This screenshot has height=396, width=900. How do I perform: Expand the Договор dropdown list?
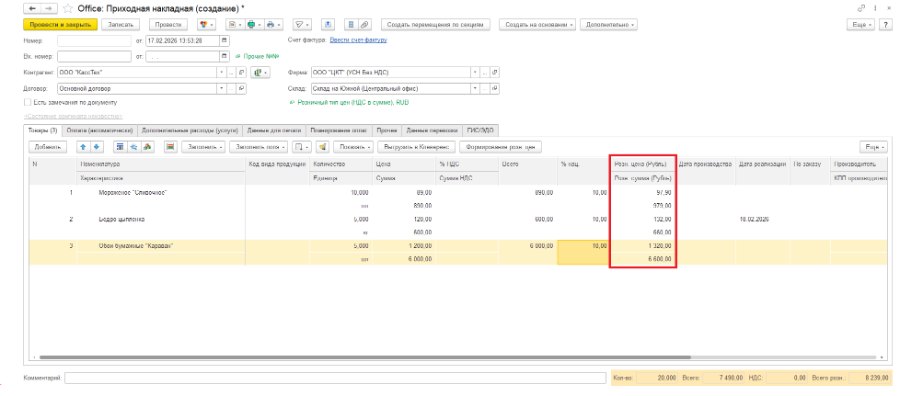point(222,89)
